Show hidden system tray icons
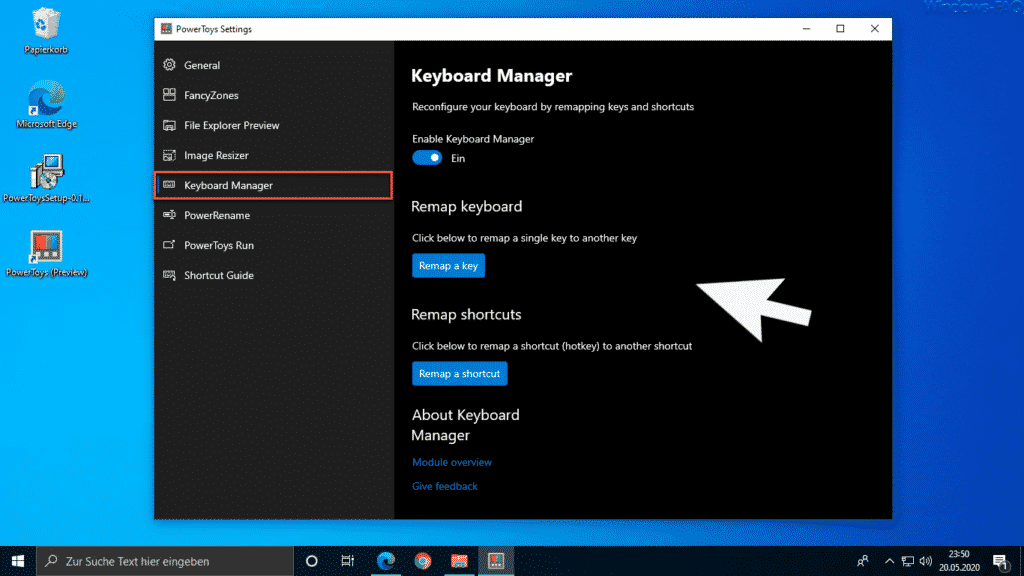The width and height of the screenshot is (1024, 576). pyautogui.click(x=889, y=561)
